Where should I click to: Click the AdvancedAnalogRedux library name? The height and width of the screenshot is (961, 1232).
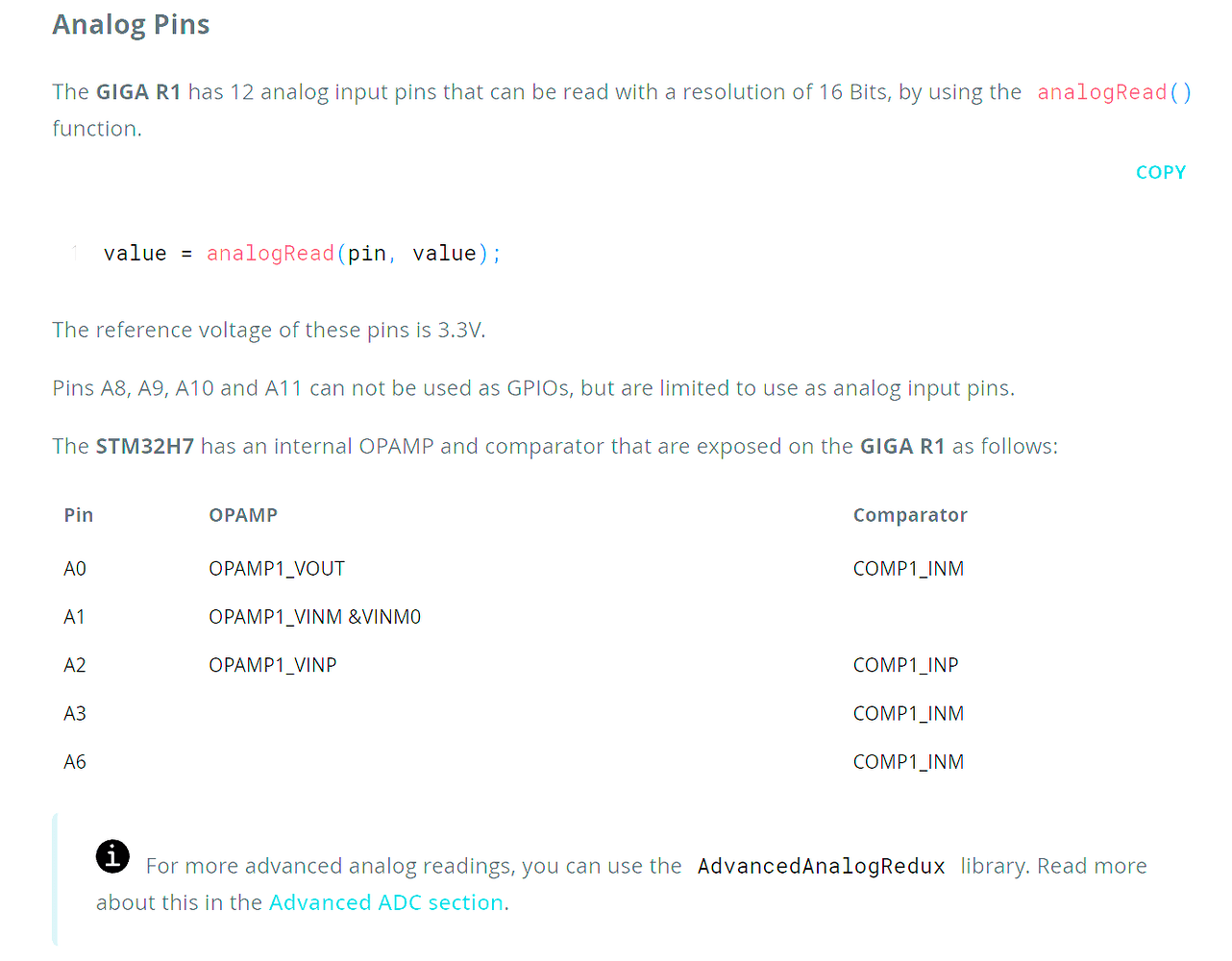point(821,866)
